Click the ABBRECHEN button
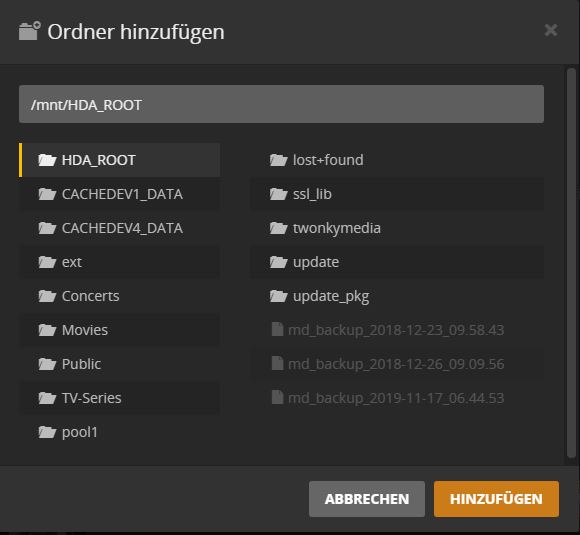Viewport: 580px width, 535px height. [x=367, y=499]
